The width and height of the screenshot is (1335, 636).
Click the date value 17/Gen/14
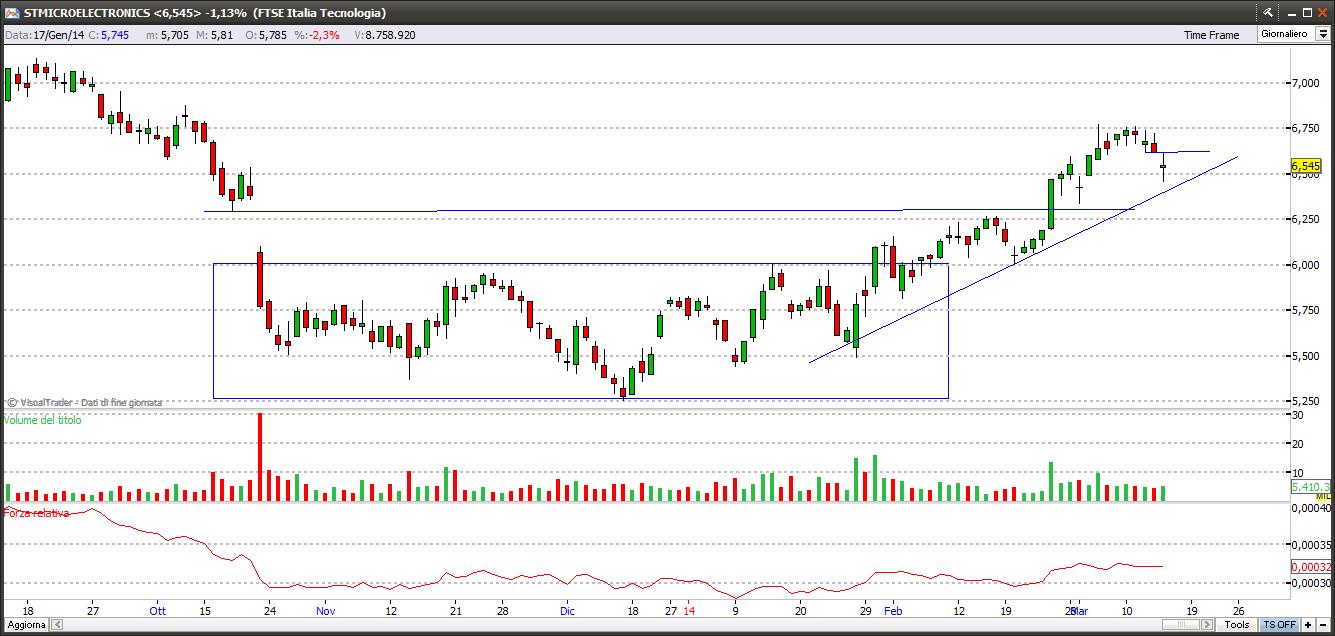(x=57, y=34)
